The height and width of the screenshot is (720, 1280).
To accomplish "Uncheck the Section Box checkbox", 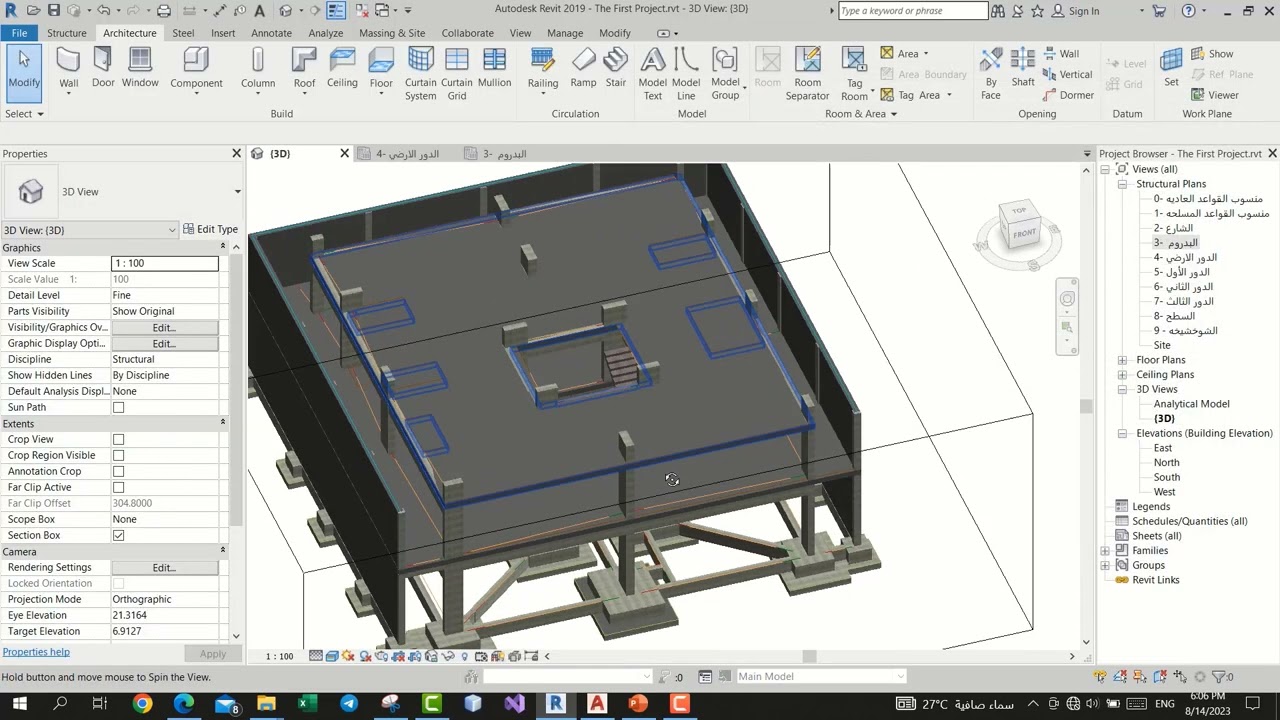I will 118,535.
